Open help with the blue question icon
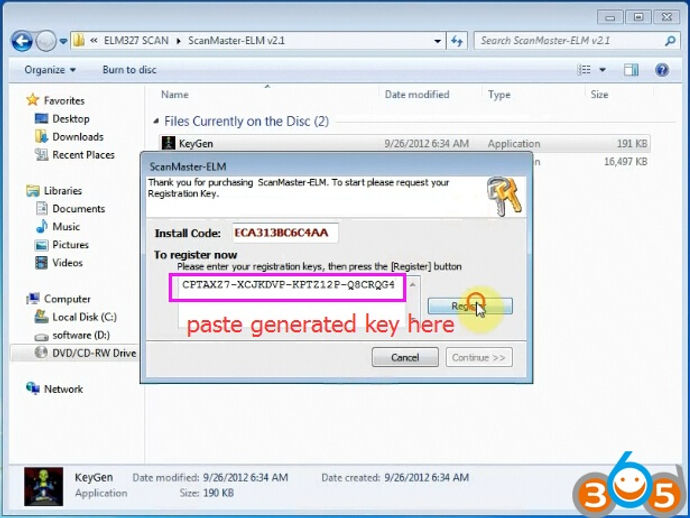The image size is (690, 518). pyautogui.click(x=662, y=70)
